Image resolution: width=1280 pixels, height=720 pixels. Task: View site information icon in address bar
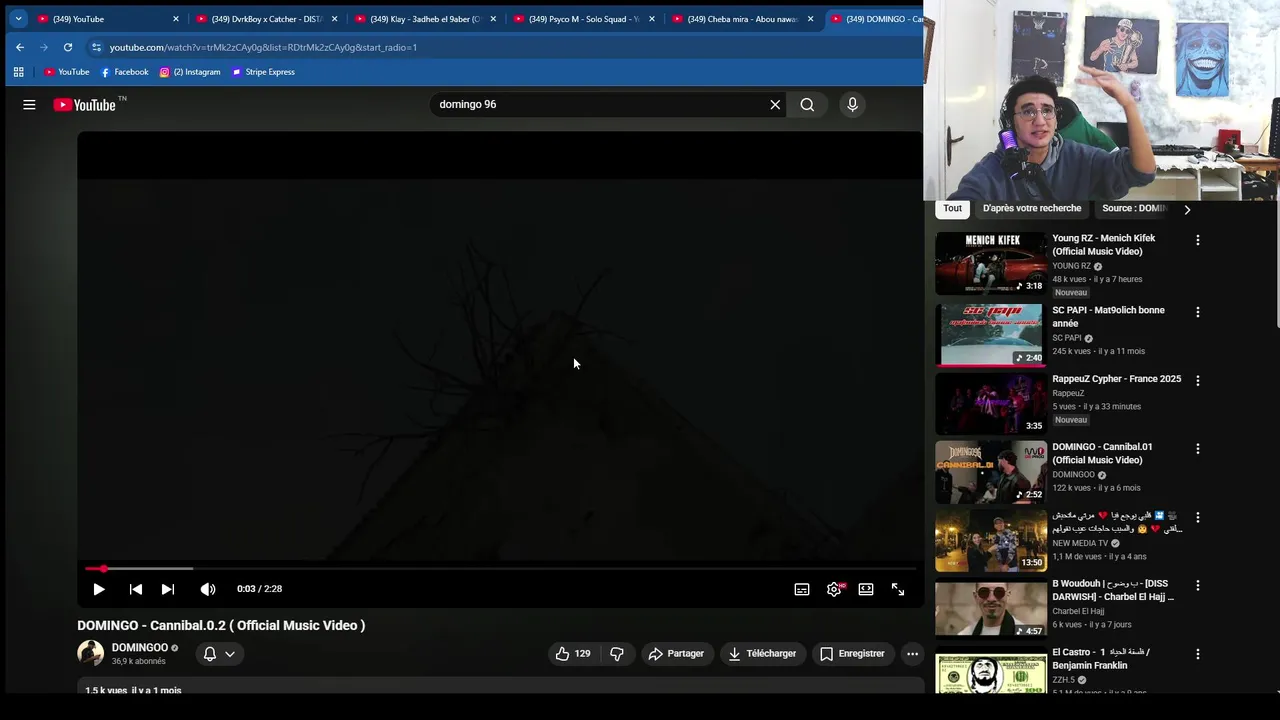96,47
